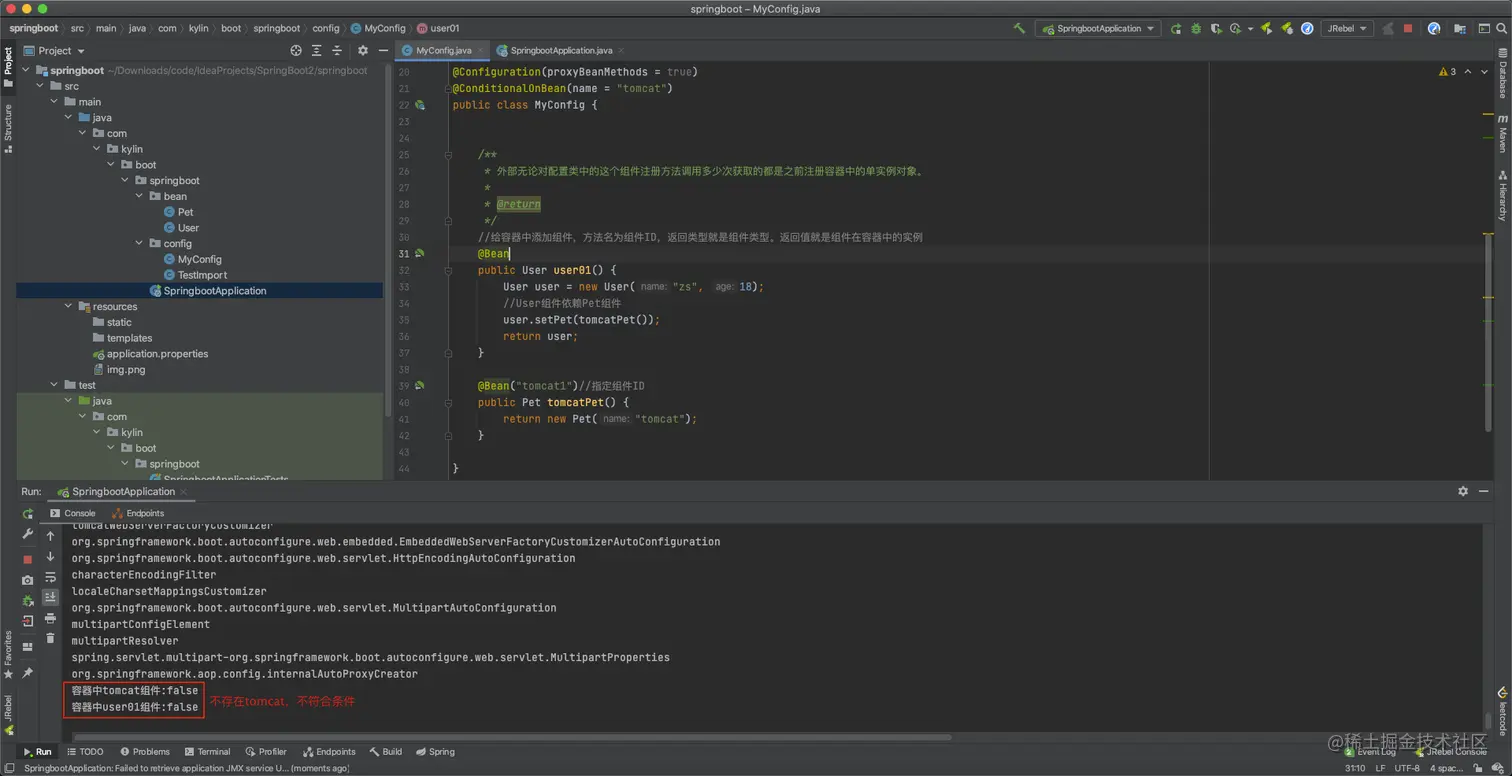
Task: Stop the running application from top toolbar
Action: [x=1408, y=28]
